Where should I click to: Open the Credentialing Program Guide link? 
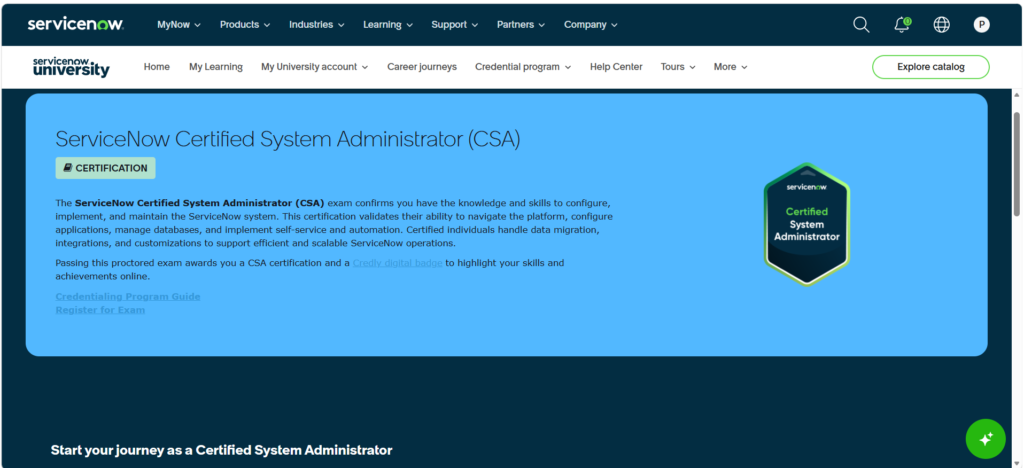128,296
